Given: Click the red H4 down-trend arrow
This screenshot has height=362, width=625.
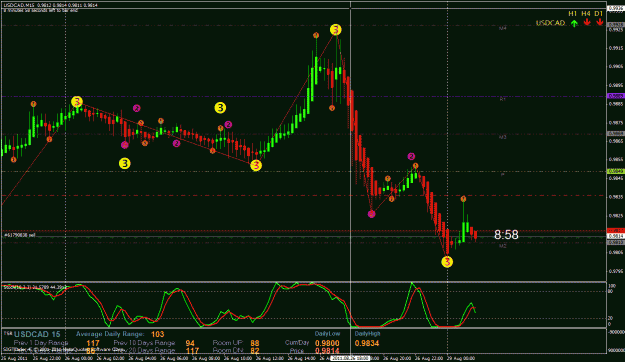Looking at the screenshot, I should coord(587,22).
